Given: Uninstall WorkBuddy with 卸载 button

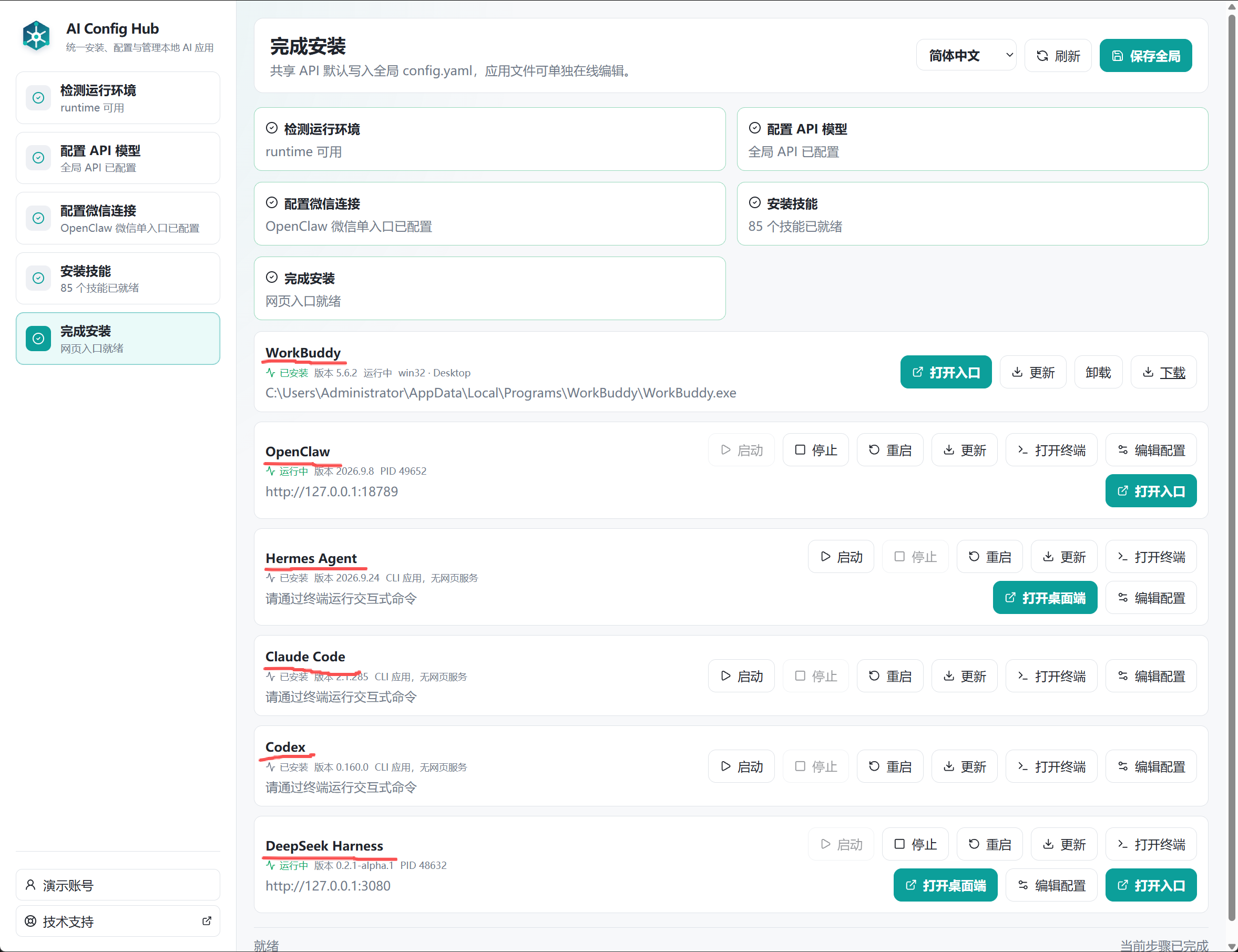Looking at the screenshot, I should pos(1098,372).
